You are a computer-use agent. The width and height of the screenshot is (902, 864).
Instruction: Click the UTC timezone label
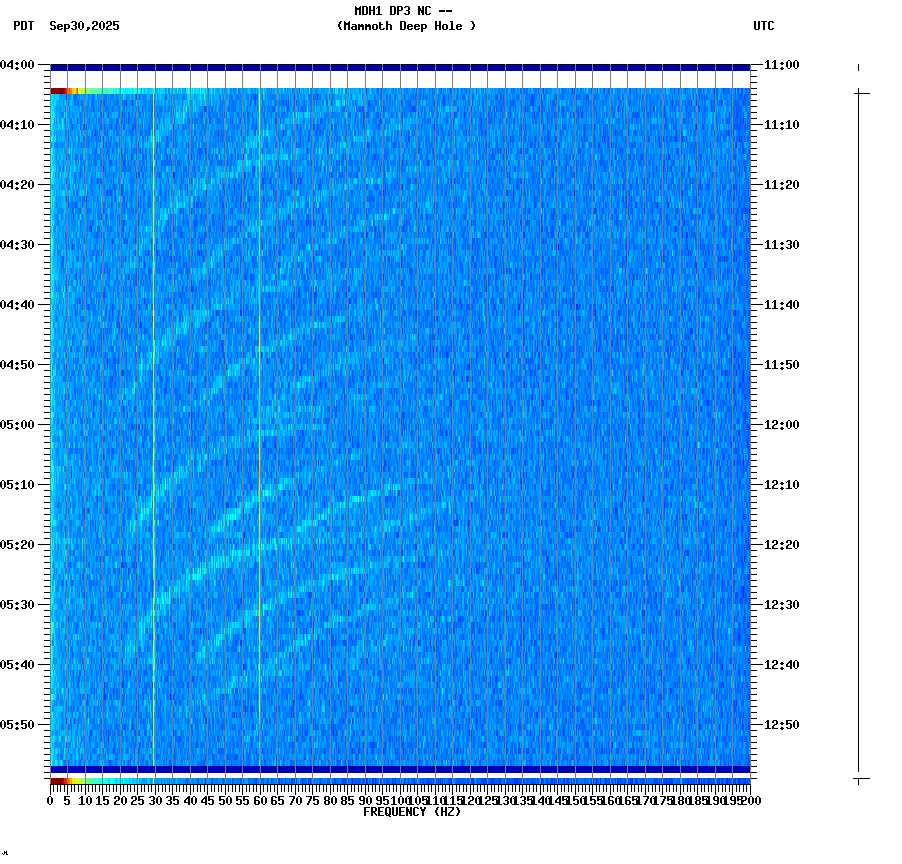[764, 27]
